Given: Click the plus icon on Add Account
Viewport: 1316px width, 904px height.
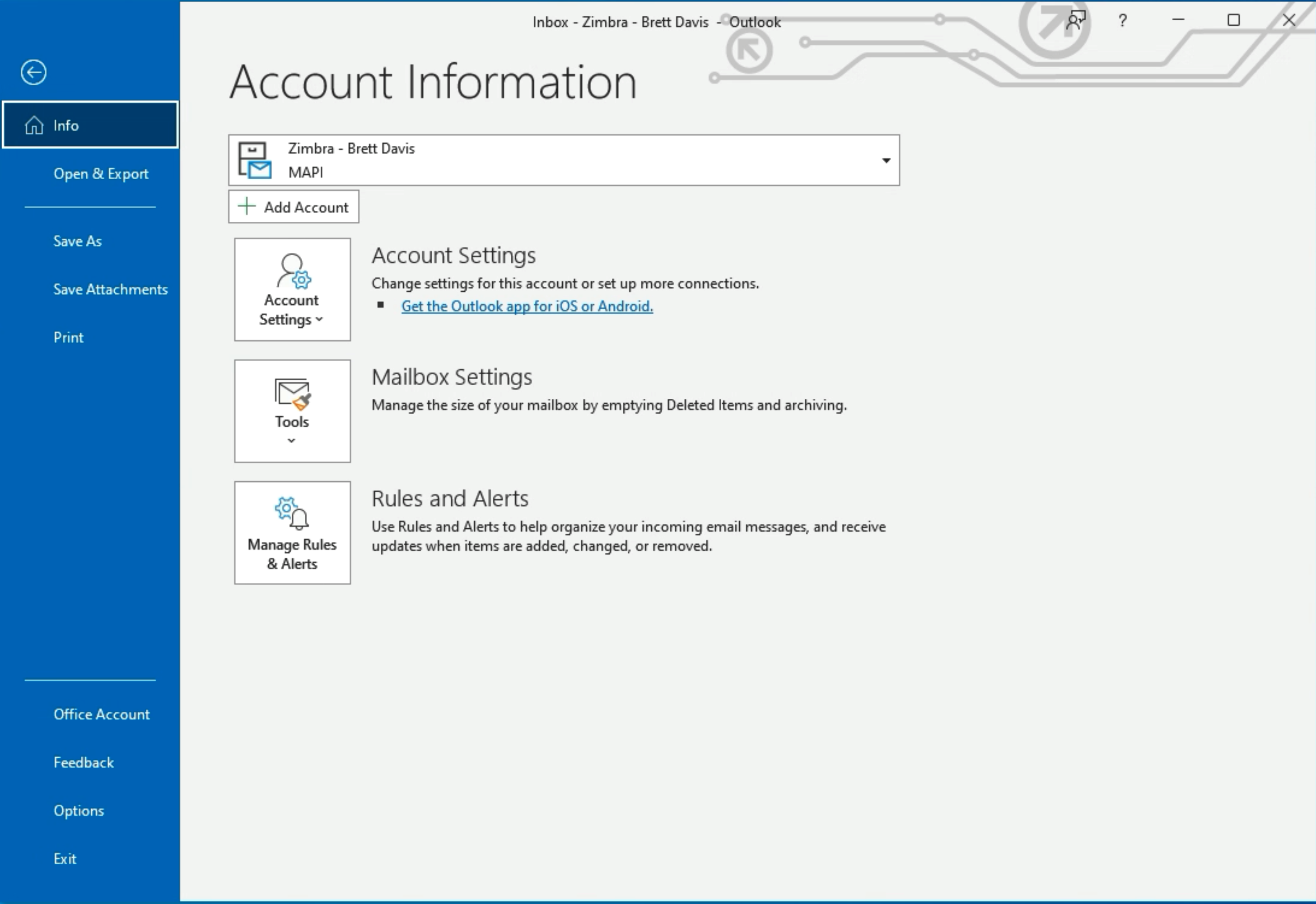Looking at the screenshot, I should pyautogui.click(x=247, y=206).
